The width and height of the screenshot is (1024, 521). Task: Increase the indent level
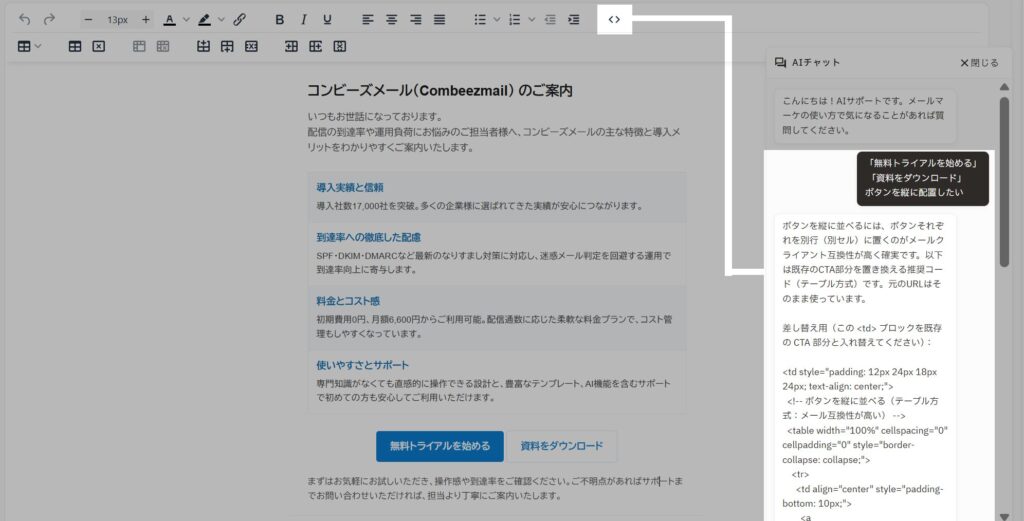tap(574, 19)
